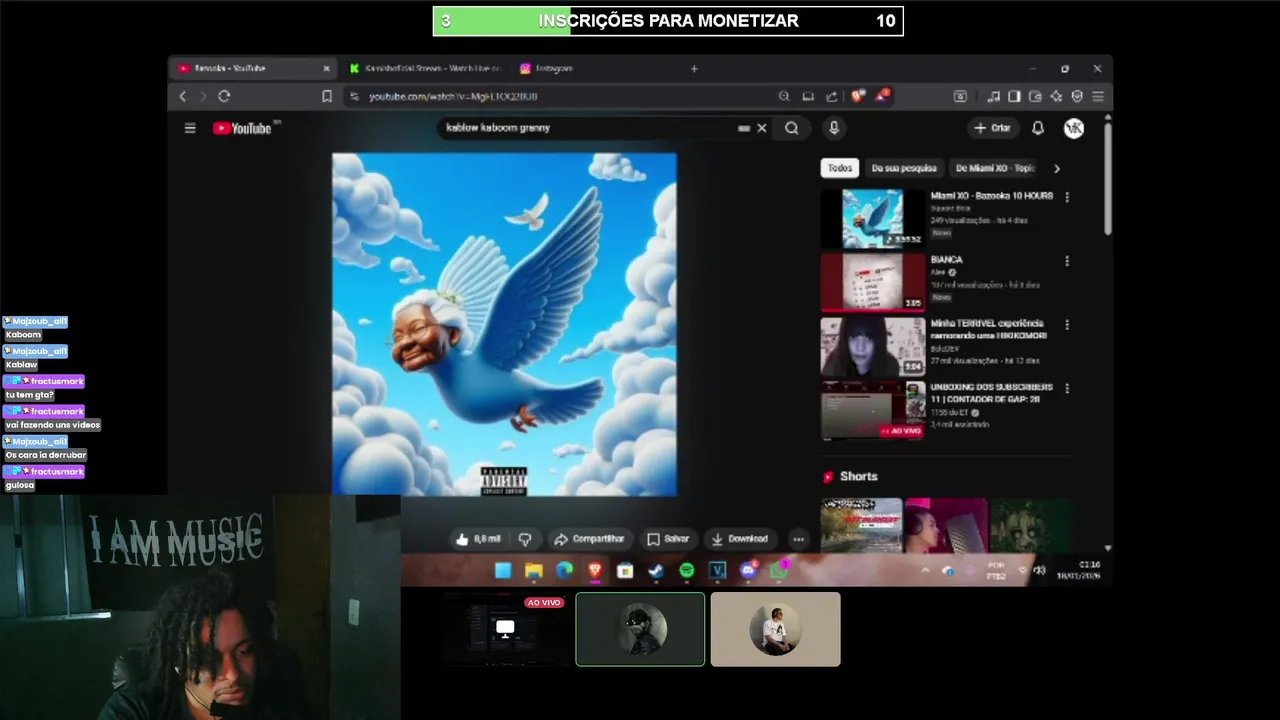Select the Todos filter chip
This screenshot has height=720, width=1280.
(840, 168)
